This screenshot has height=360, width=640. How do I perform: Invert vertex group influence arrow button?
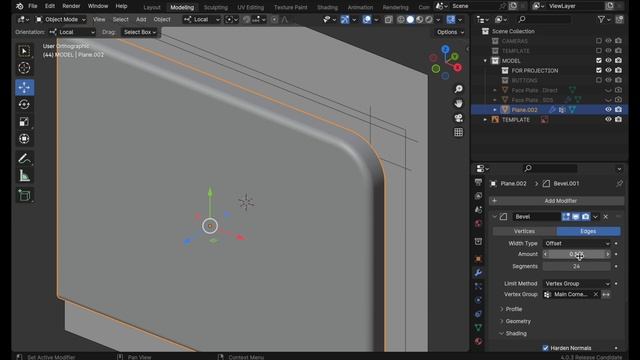point(606,294)
